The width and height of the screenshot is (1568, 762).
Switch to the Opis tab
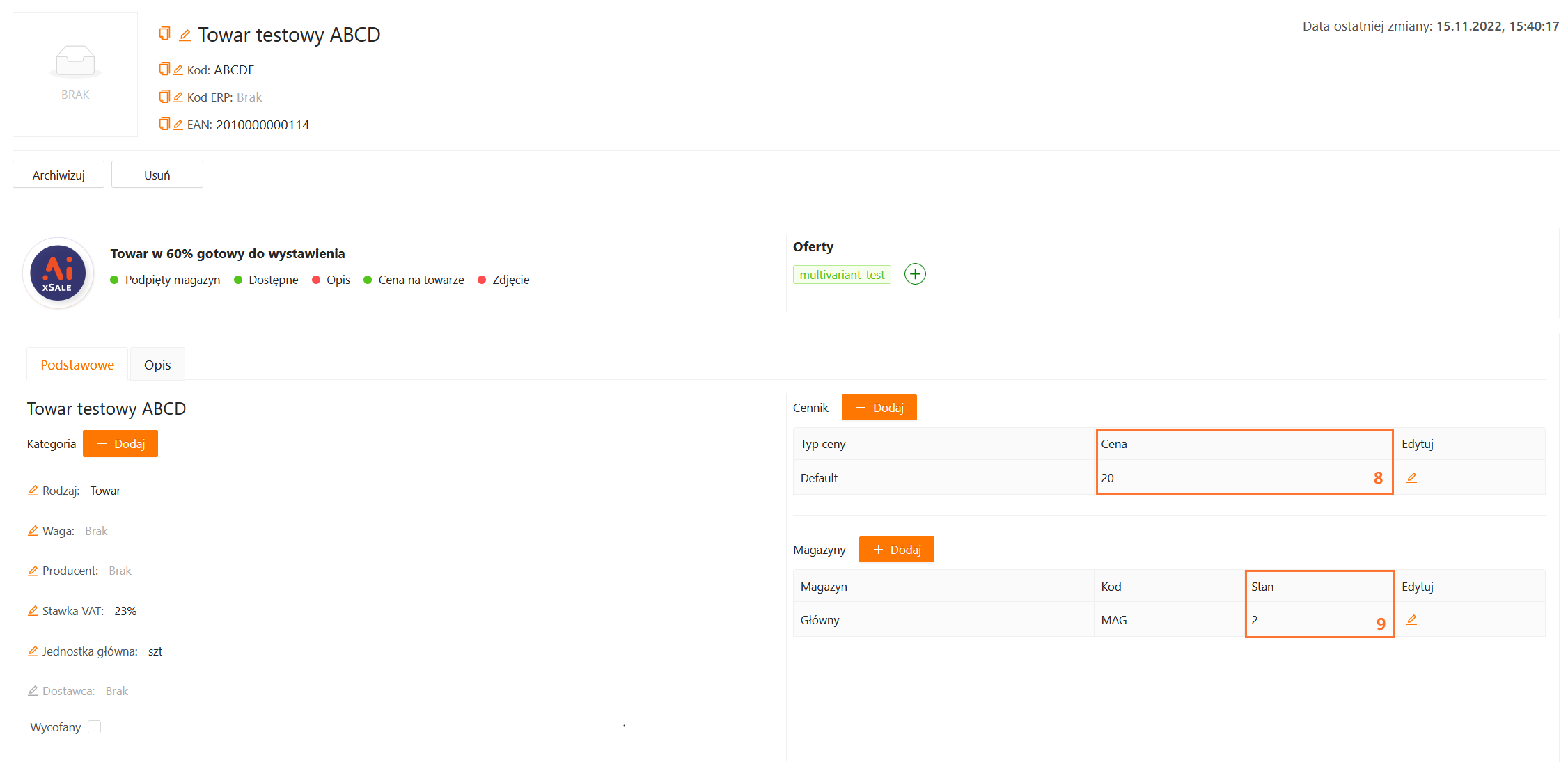157,365
